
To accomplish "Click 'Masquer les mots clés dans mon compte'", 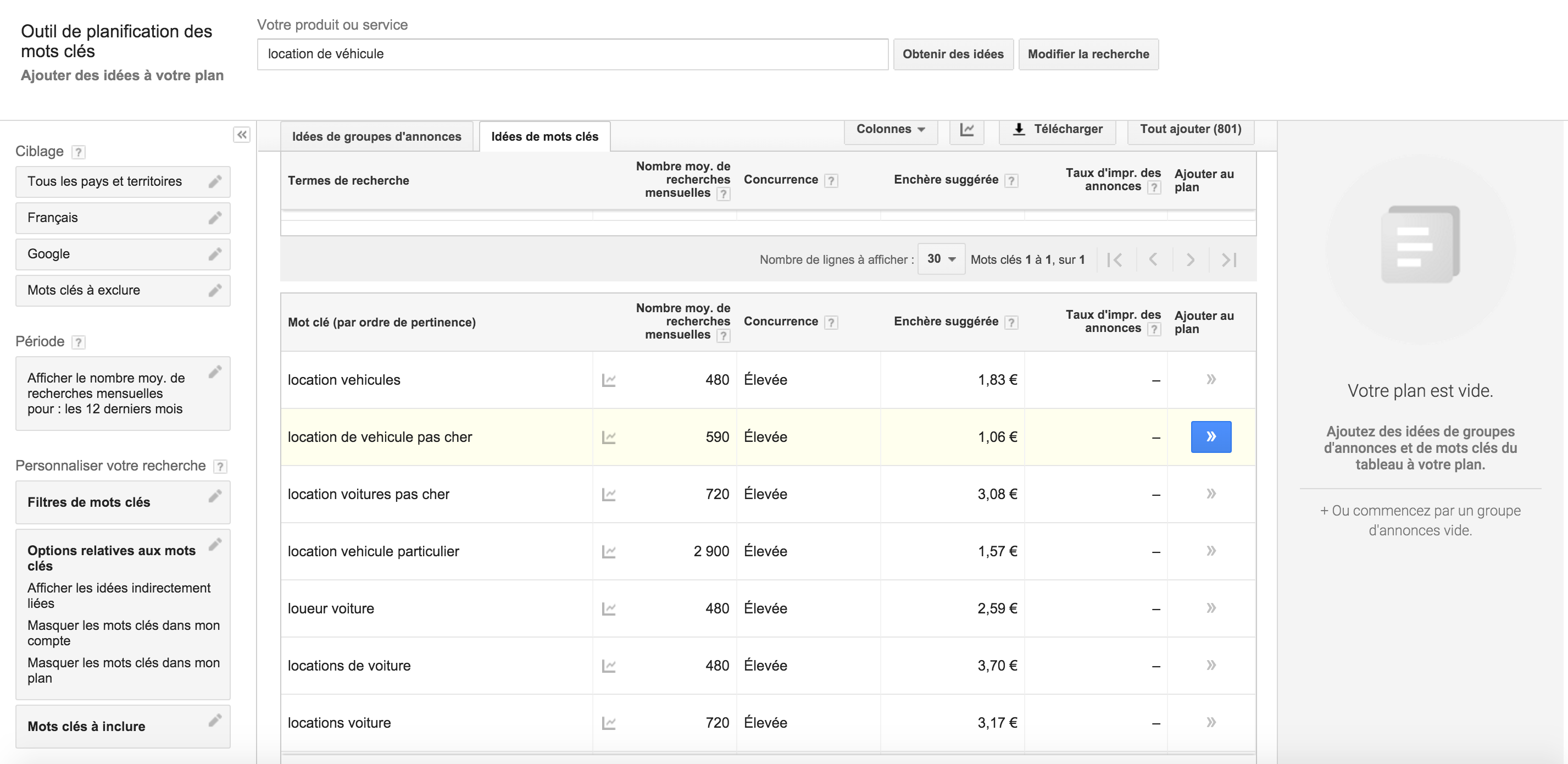I will 124,633.
